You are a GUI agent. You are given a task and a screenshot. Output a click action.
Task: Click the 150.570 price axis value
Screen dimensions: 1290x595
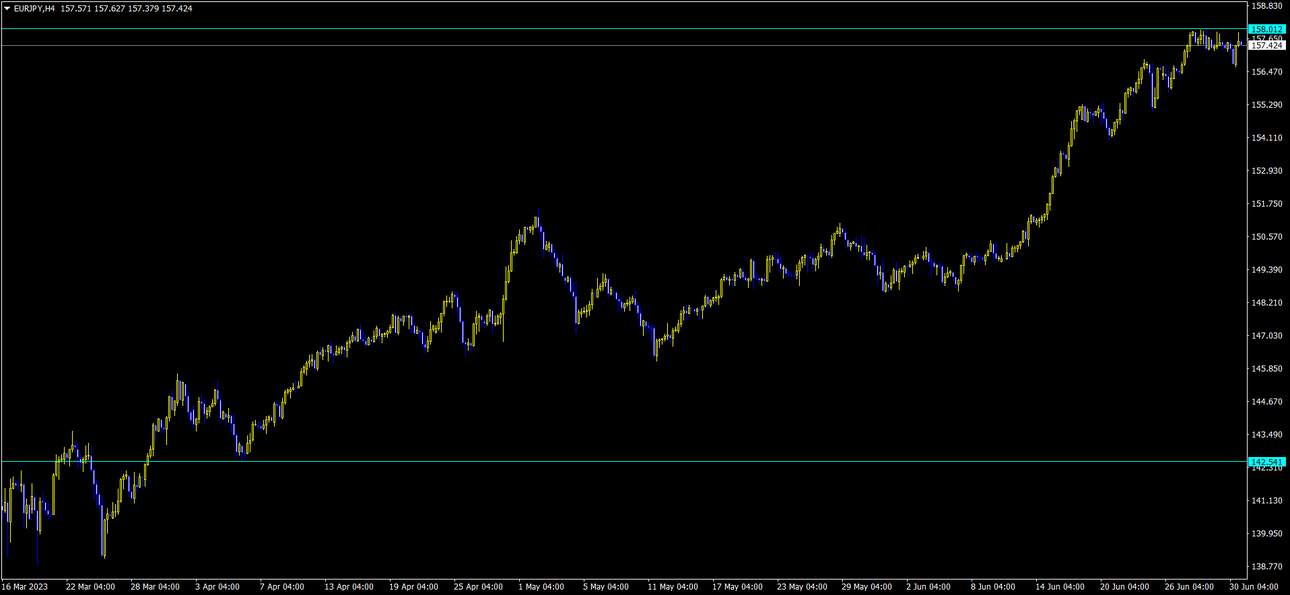[x=1267, y=237]
